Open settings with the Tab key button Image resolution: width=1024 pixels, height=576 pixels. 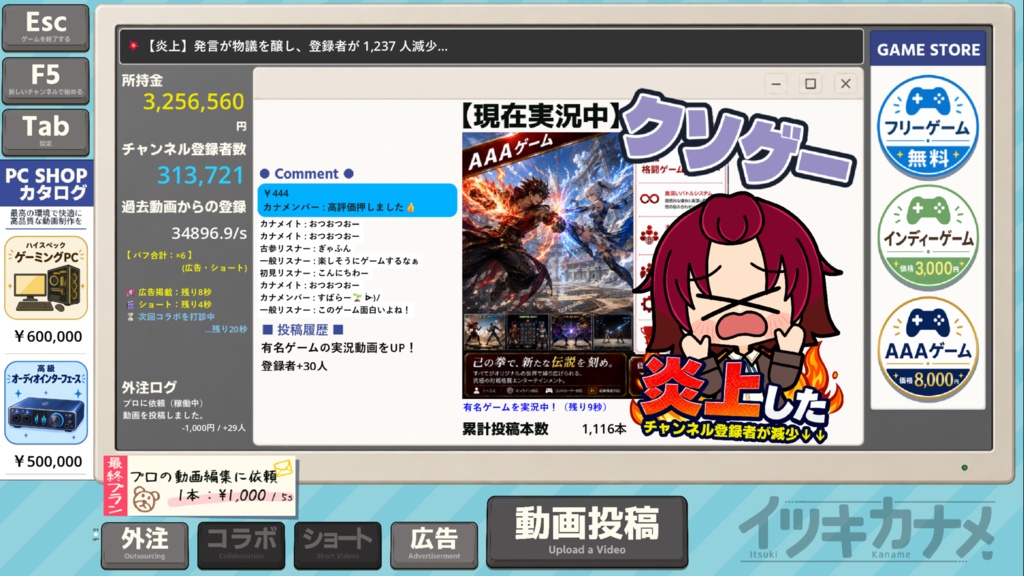[46, 131]
